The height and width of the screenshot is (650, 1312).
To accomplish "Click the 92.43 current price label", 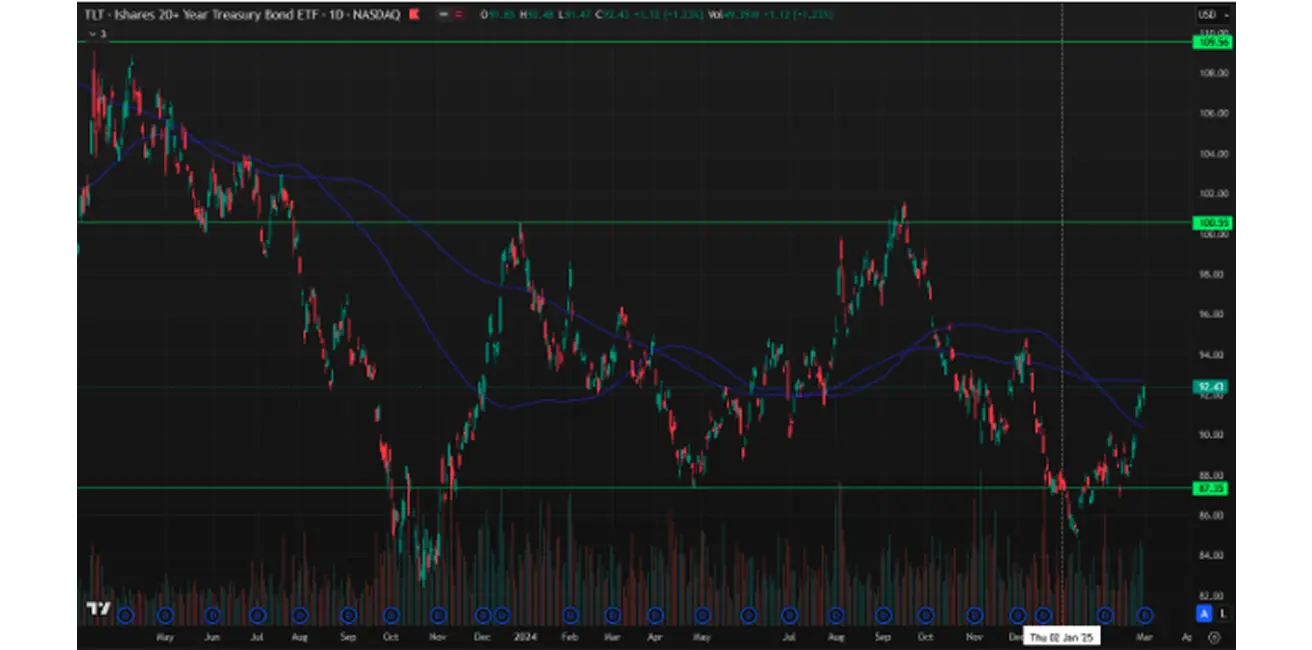I will click(x=1211, y=387).
